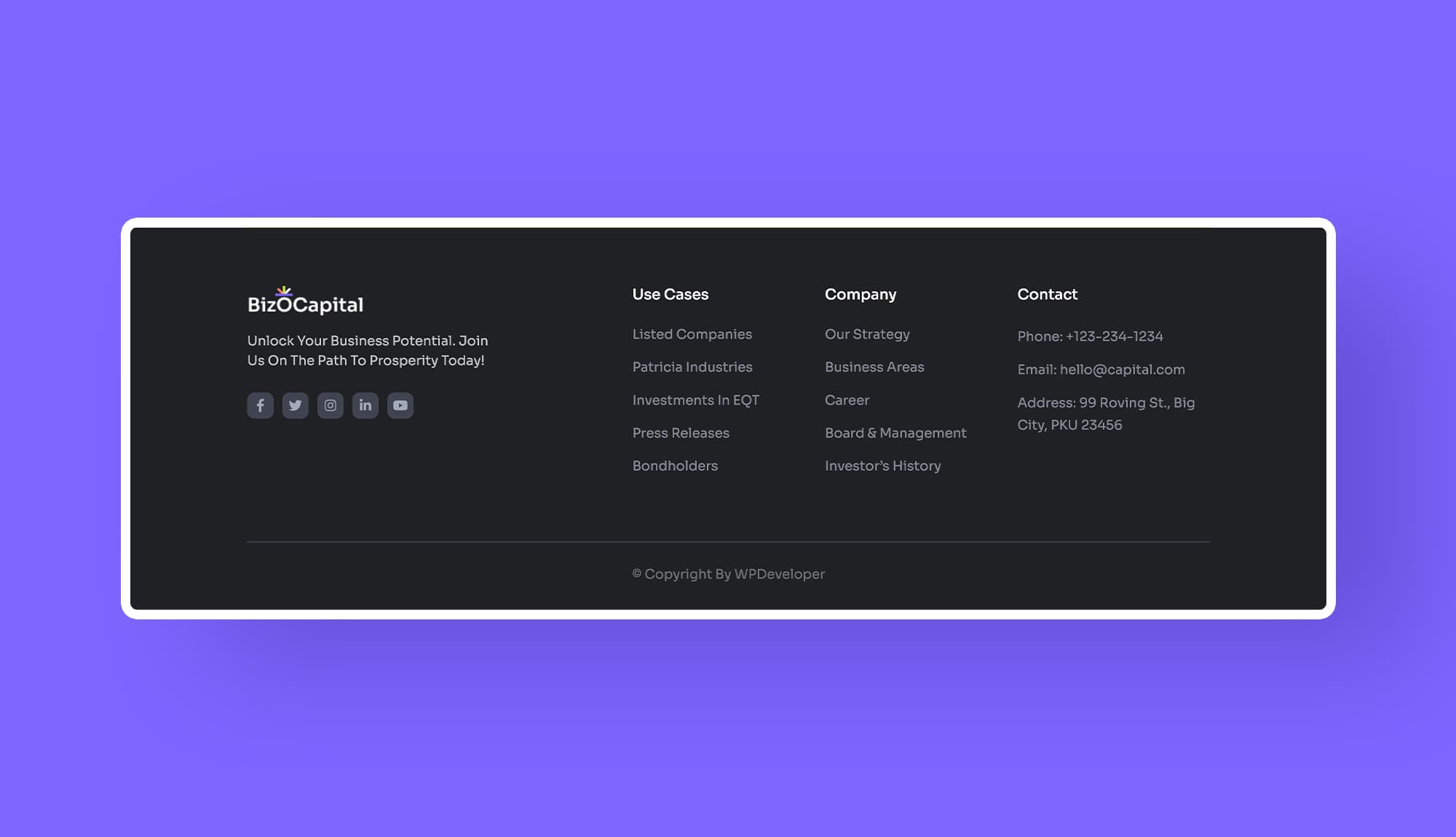
Task: Click the phone number +123-234-1234
Action: (1114, 337)
